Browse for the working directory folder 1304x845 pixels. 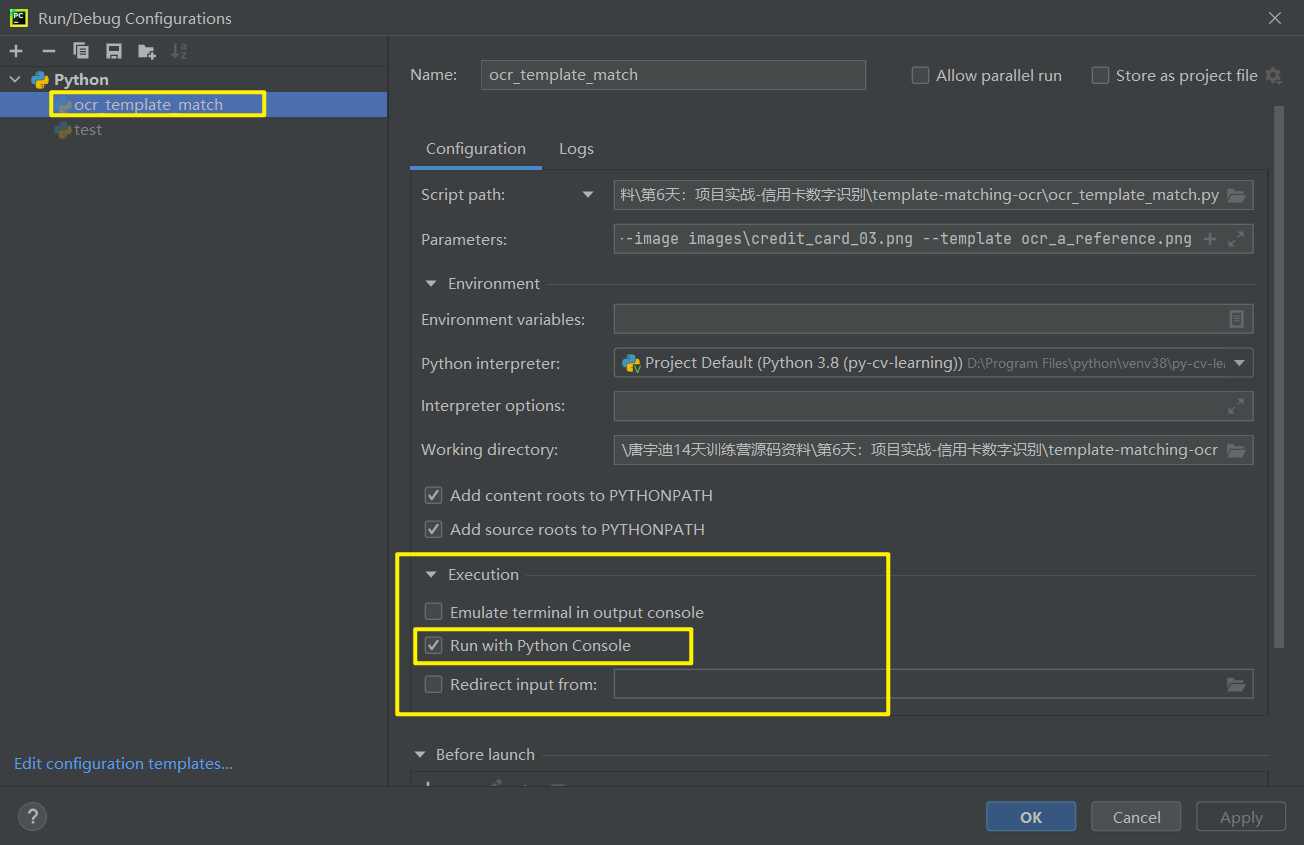click(x=1236, y=450)
